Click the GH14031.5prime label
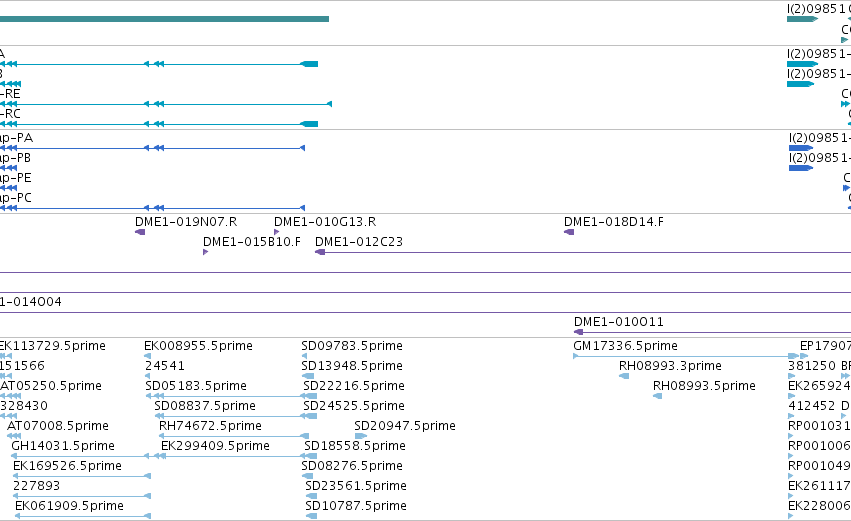 coord(63,446)
